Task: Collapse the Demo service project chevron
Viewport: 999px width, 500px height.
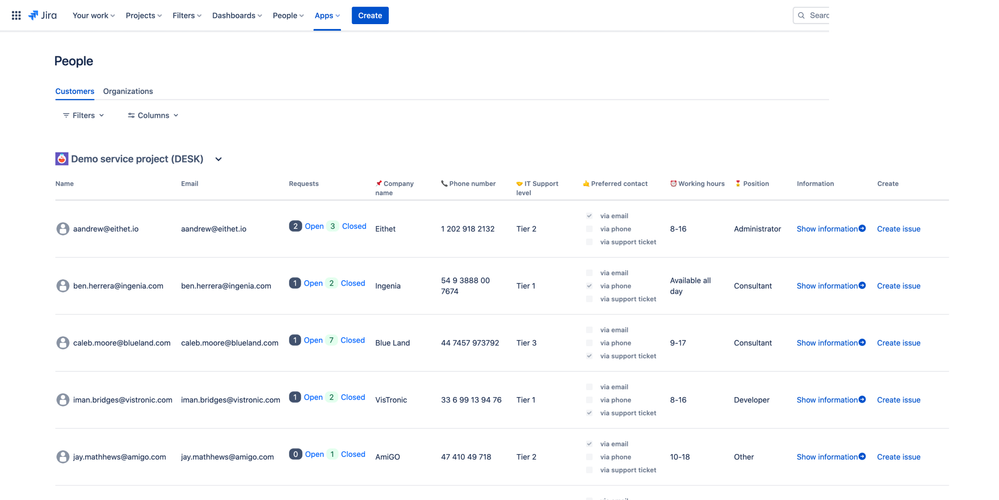Action: click(219, 159)
